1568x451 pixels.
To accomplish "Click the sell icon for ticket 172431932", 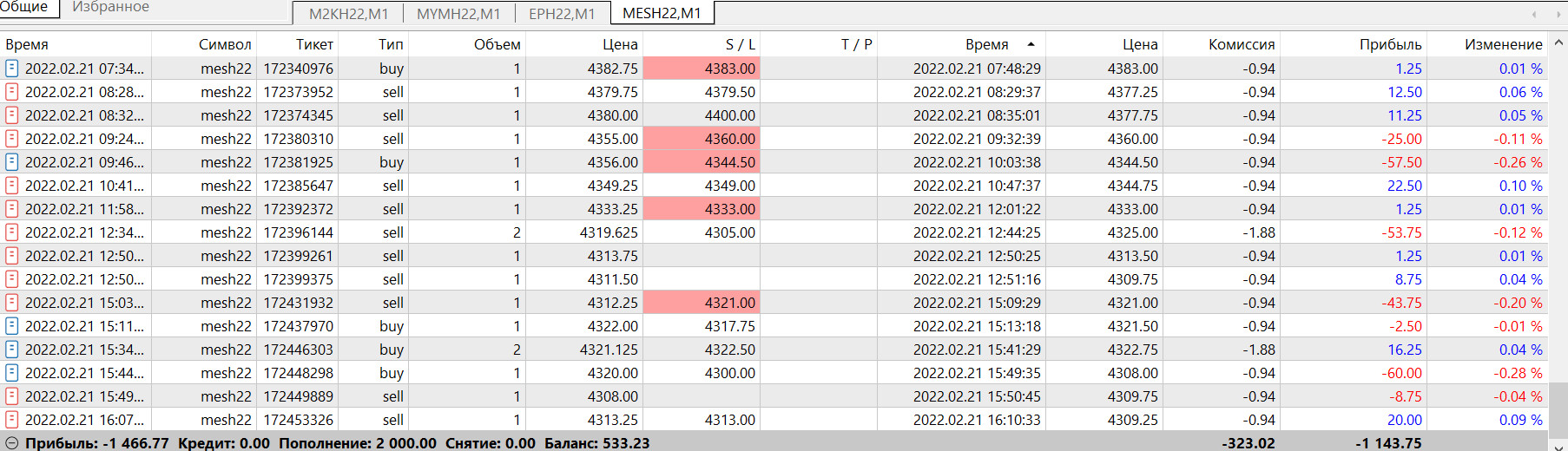I will 12,303.
